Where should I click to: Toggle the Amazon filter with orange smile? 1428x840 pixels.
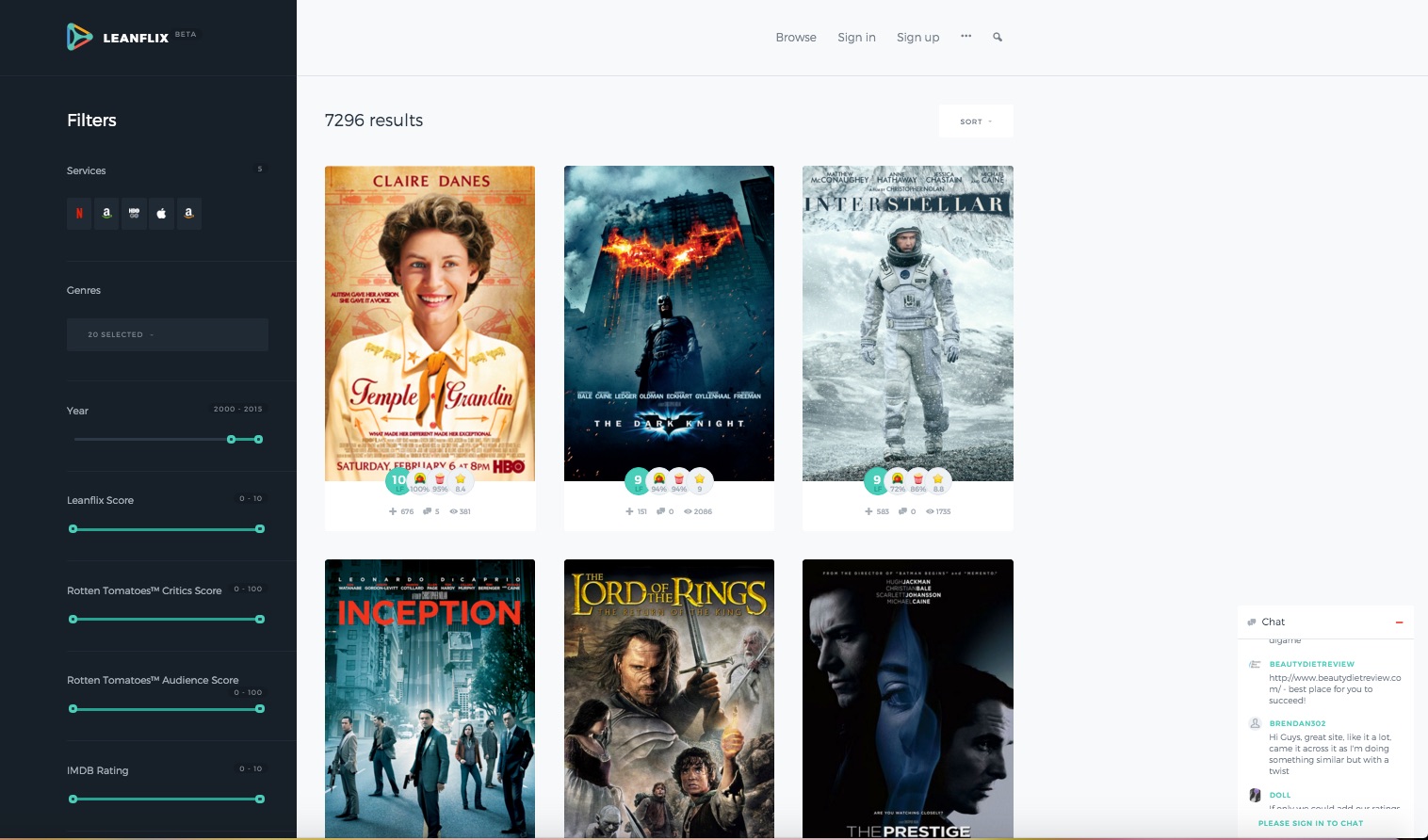tap(188, 214)
